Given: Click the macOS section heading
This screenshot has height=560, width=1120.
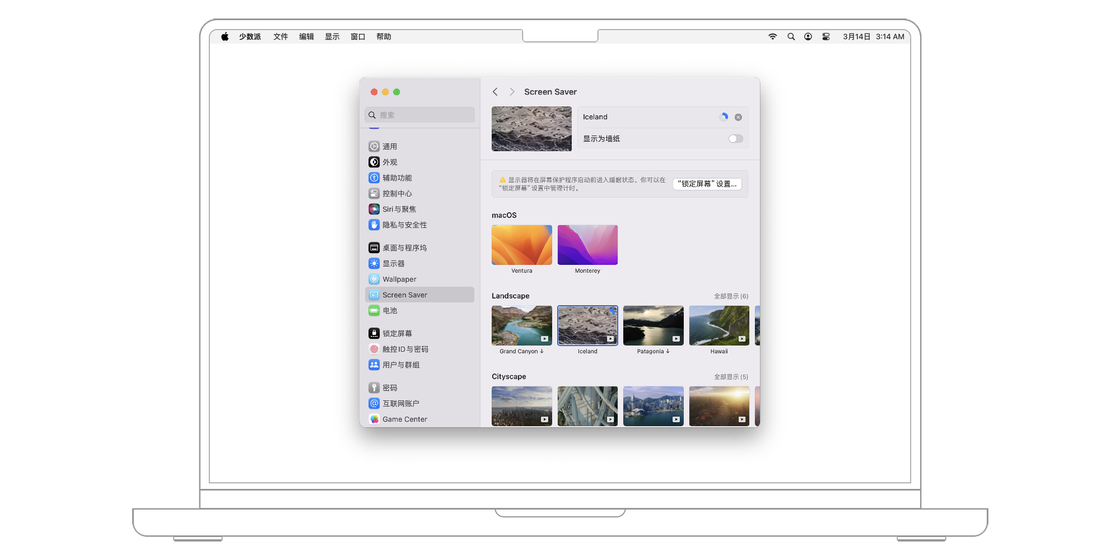Looking at the screenshot, I should click(504, 215).
